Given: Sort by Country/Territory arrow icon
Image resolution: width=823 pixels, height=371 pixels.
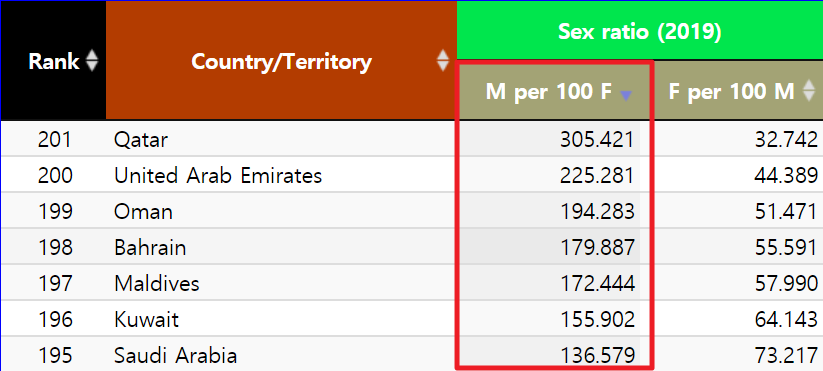Looking at the screenshot, I should tap(443, 61).
